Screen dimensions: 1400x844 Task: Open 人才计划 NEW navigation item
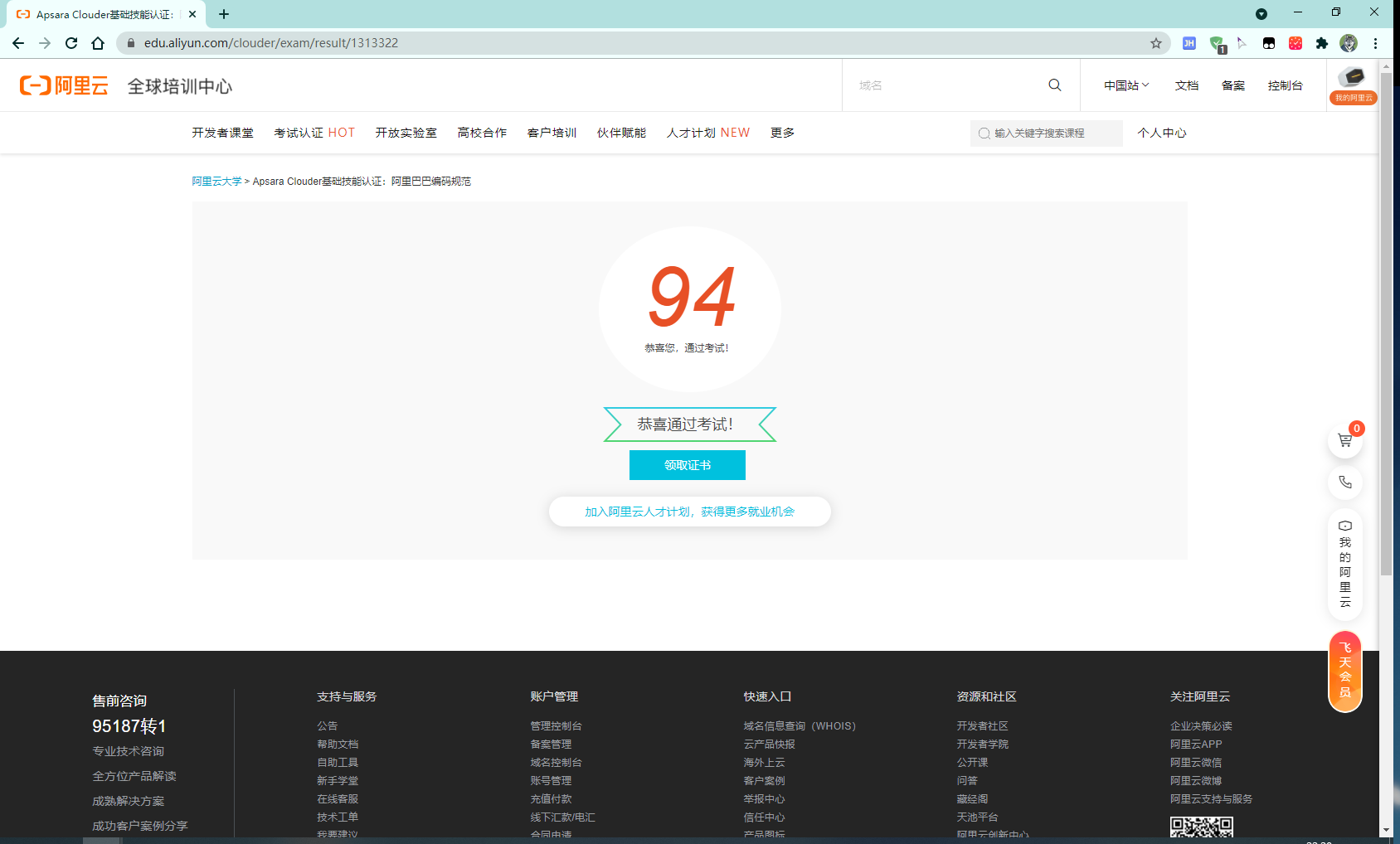click(708, 133)
